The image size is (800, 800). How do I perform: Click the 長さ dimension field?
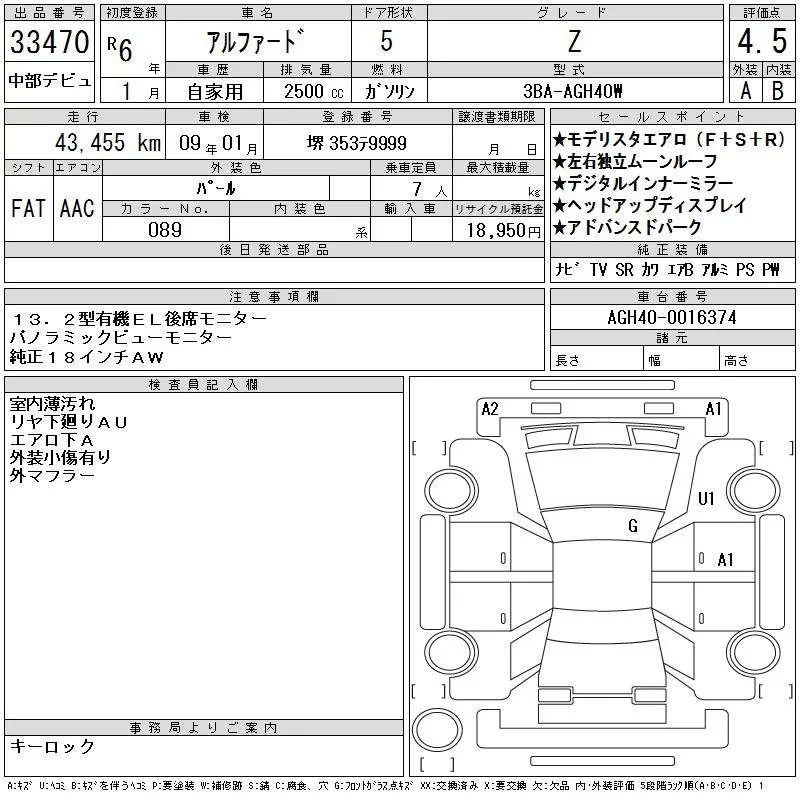pyautogui.click(x=597, y=360)
